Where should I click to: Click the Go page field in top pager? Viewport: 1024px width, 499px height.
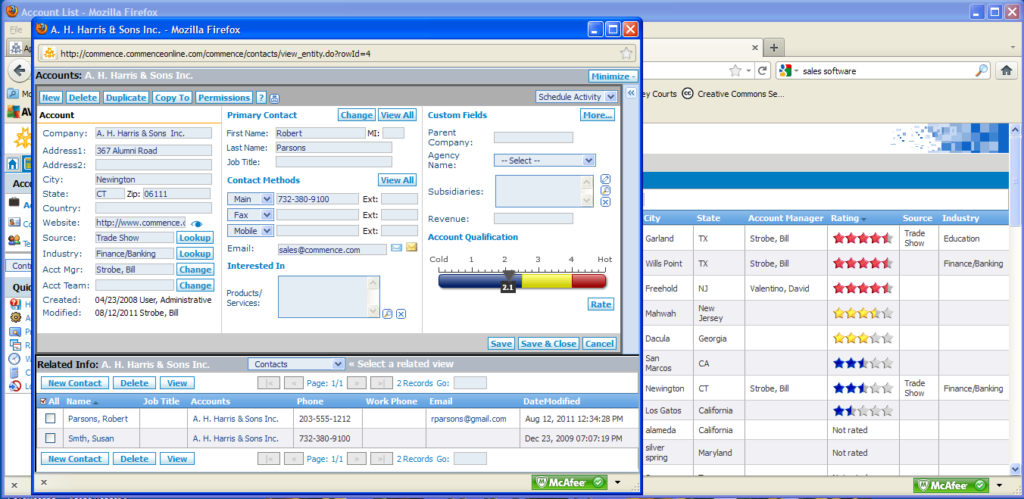[x=470, y=383]
